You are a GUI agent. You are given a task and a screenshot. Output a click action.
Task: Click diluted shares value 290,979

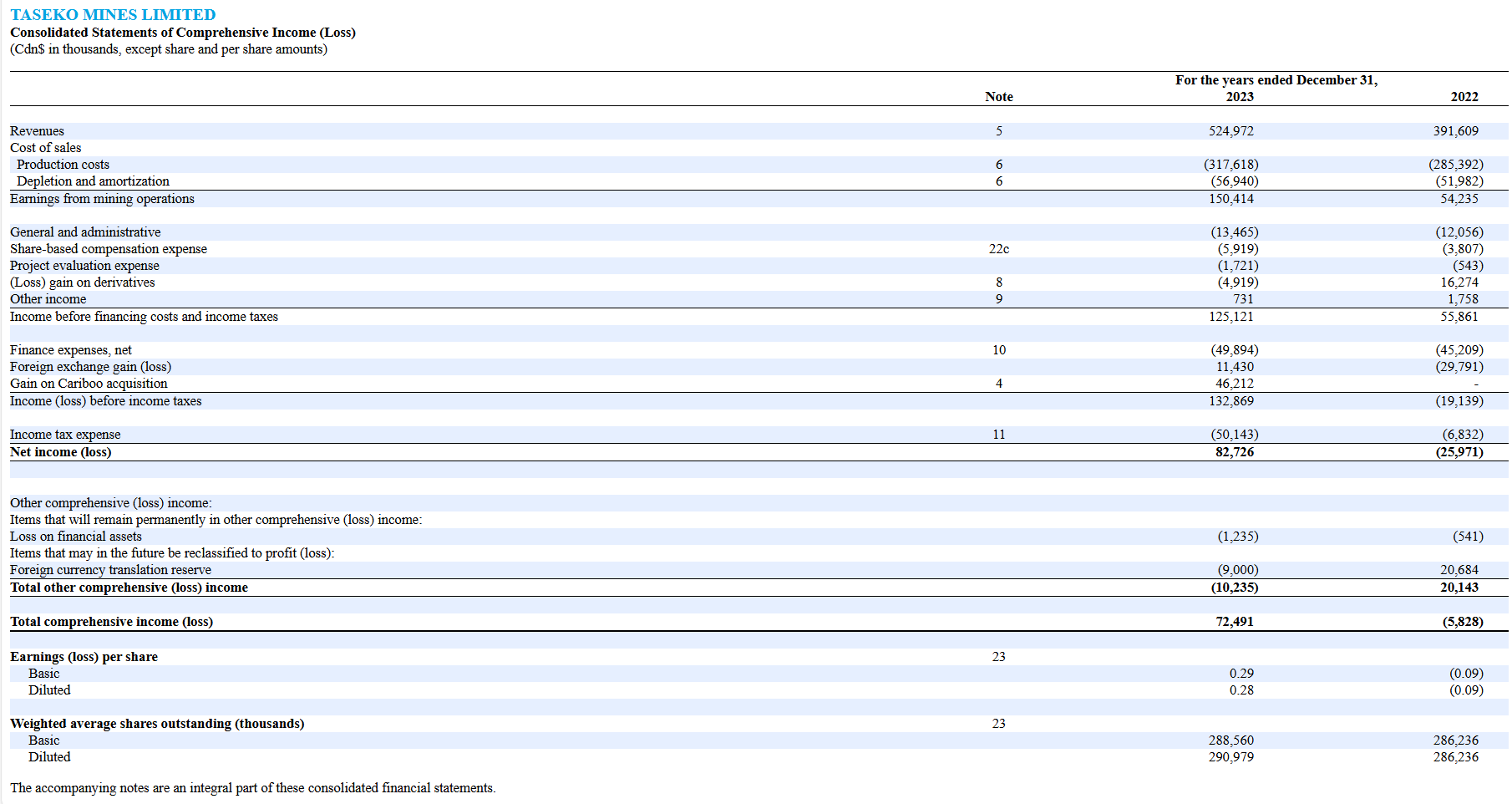pos(1231,757)
